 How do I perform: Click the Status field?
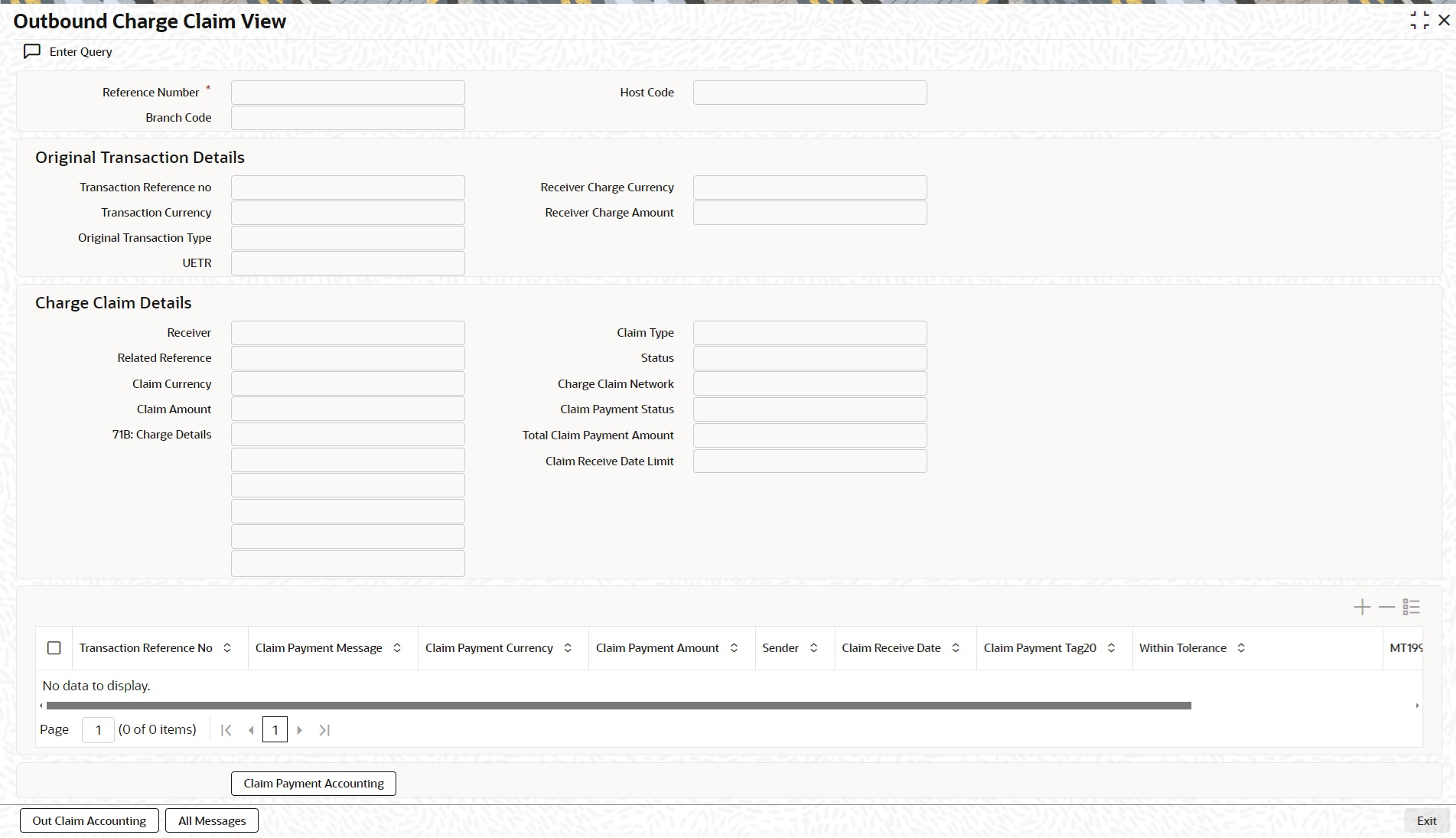(810, 358)
